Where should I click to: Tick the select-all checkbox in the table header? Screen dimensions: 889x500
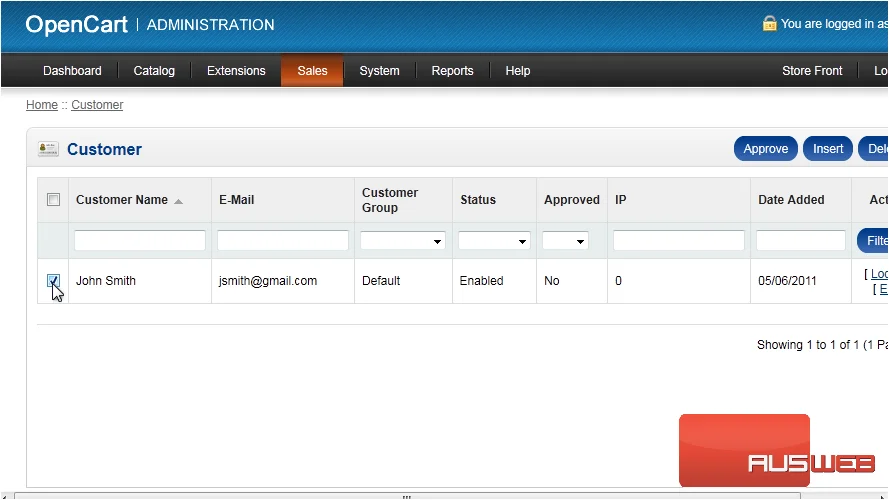(53, 200)
